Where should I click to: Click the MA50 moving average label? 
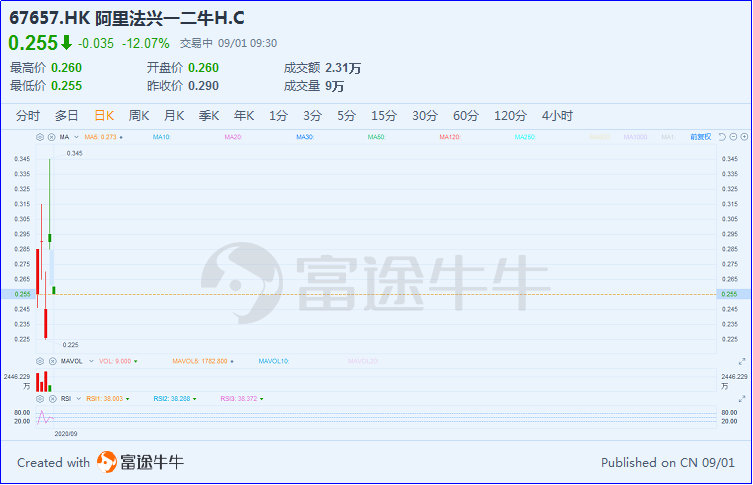376,137
